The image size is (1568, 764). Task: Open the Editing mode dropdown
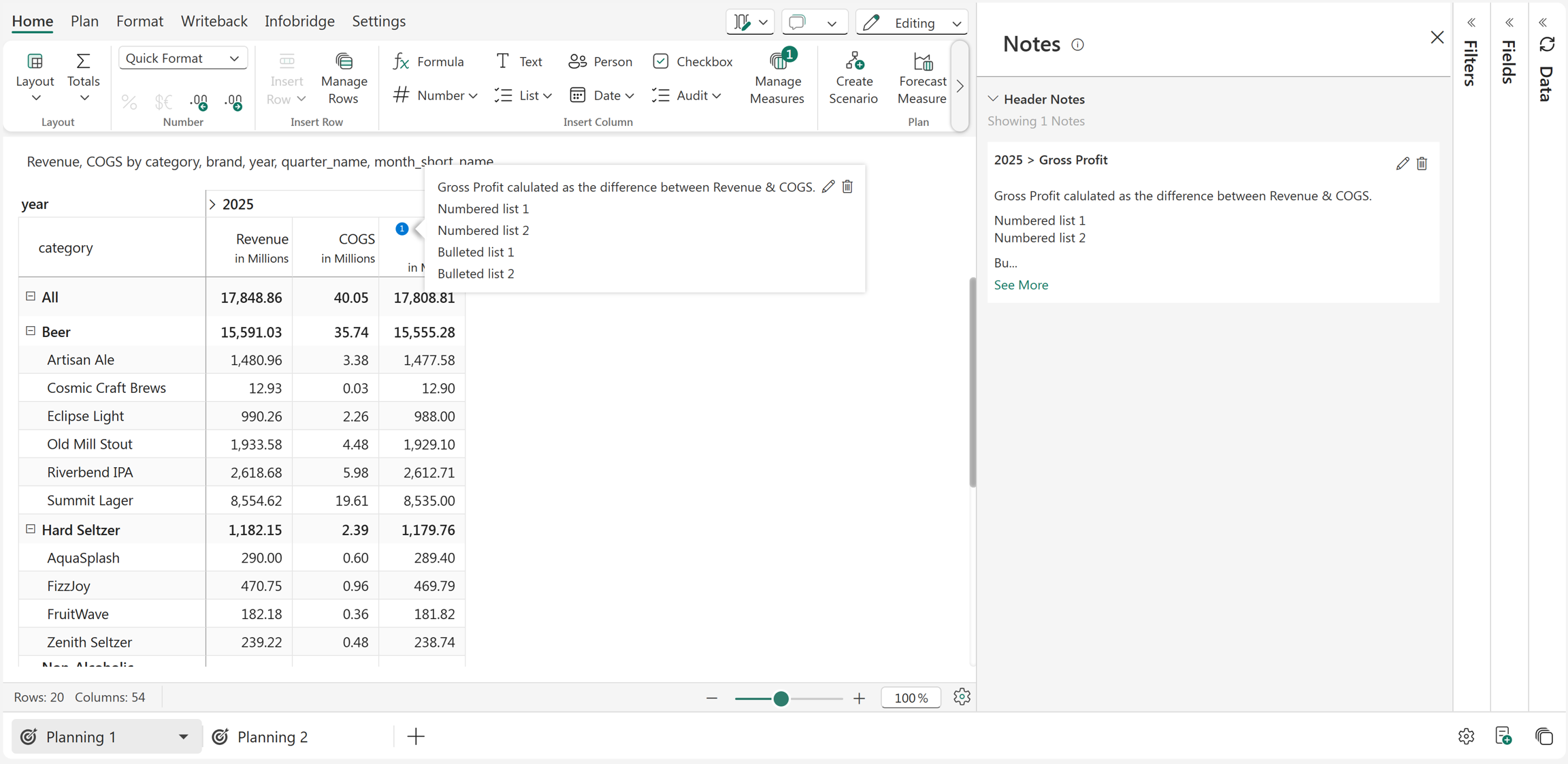(911, 22)
